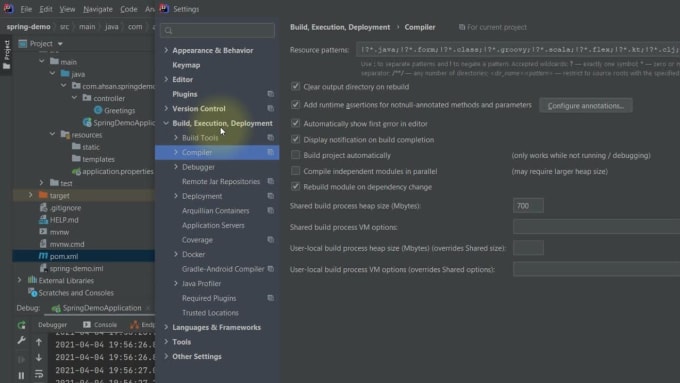Click the pause program icon
The height and width of the screenshot is (383, 680).
21,376
